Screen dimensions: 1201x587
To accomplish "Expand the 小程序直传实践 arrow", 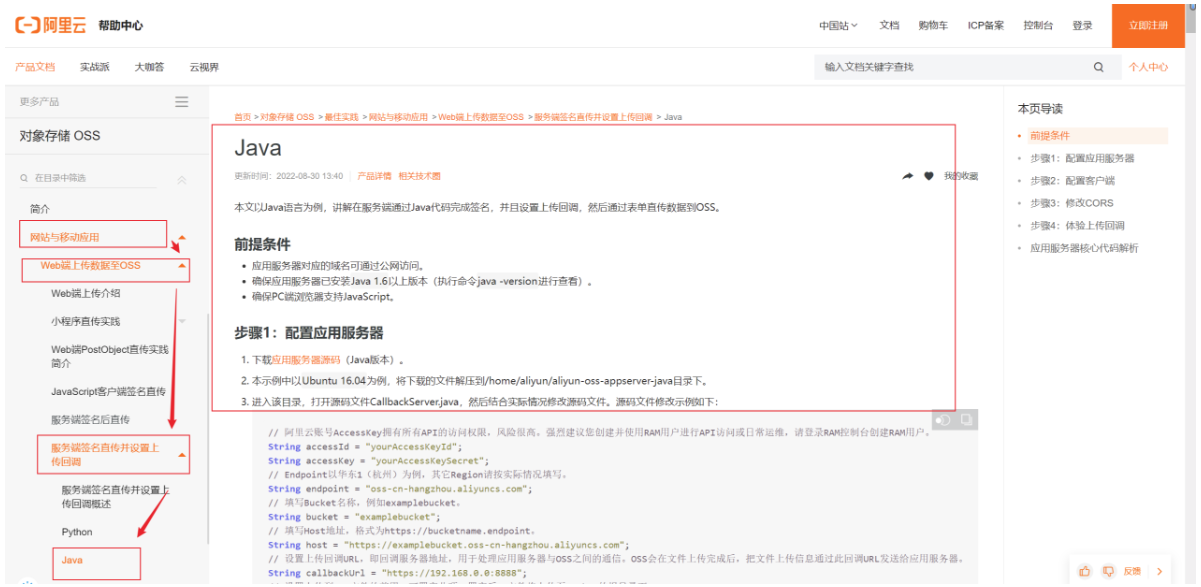I will click(x=182, y=321).
